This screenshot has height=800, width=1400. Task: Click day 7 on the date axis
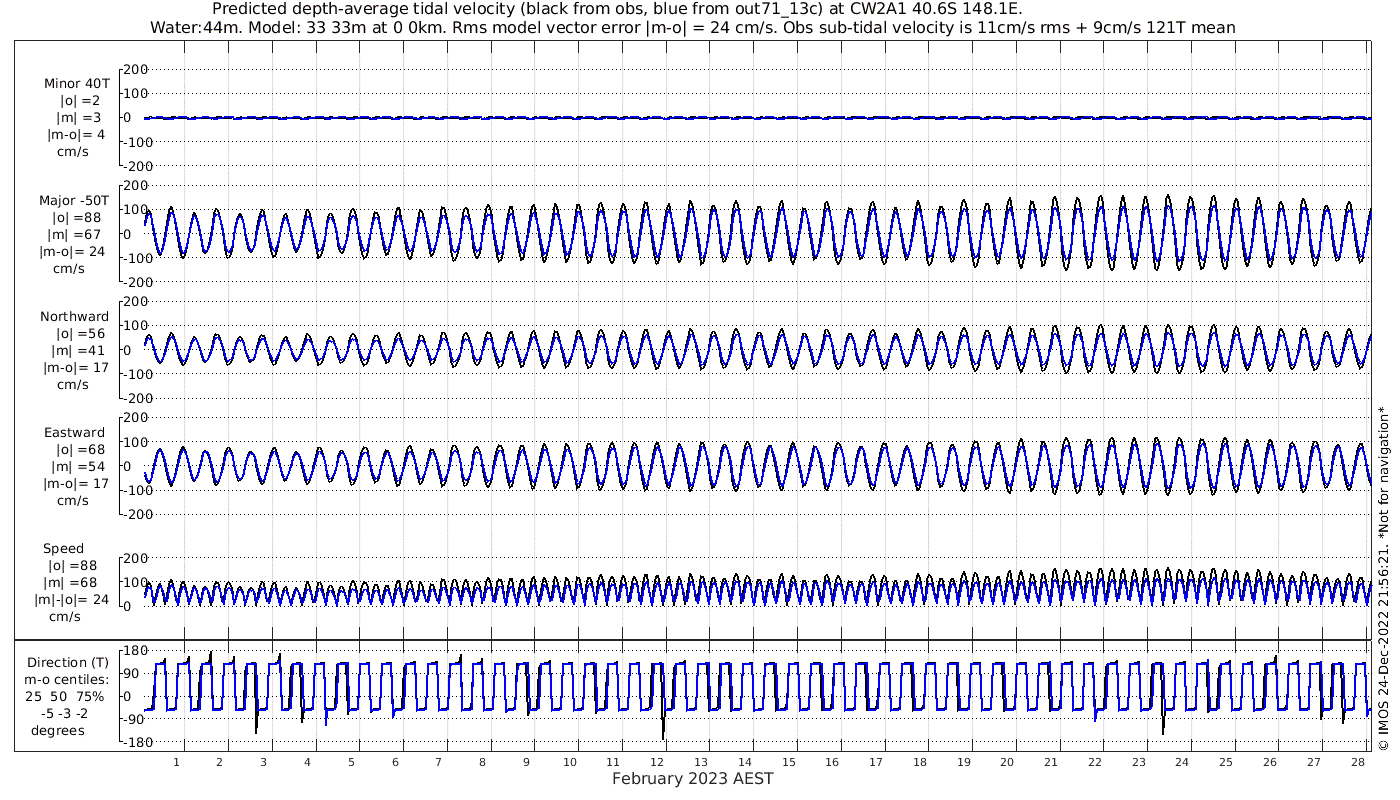(x=439, y=762)
